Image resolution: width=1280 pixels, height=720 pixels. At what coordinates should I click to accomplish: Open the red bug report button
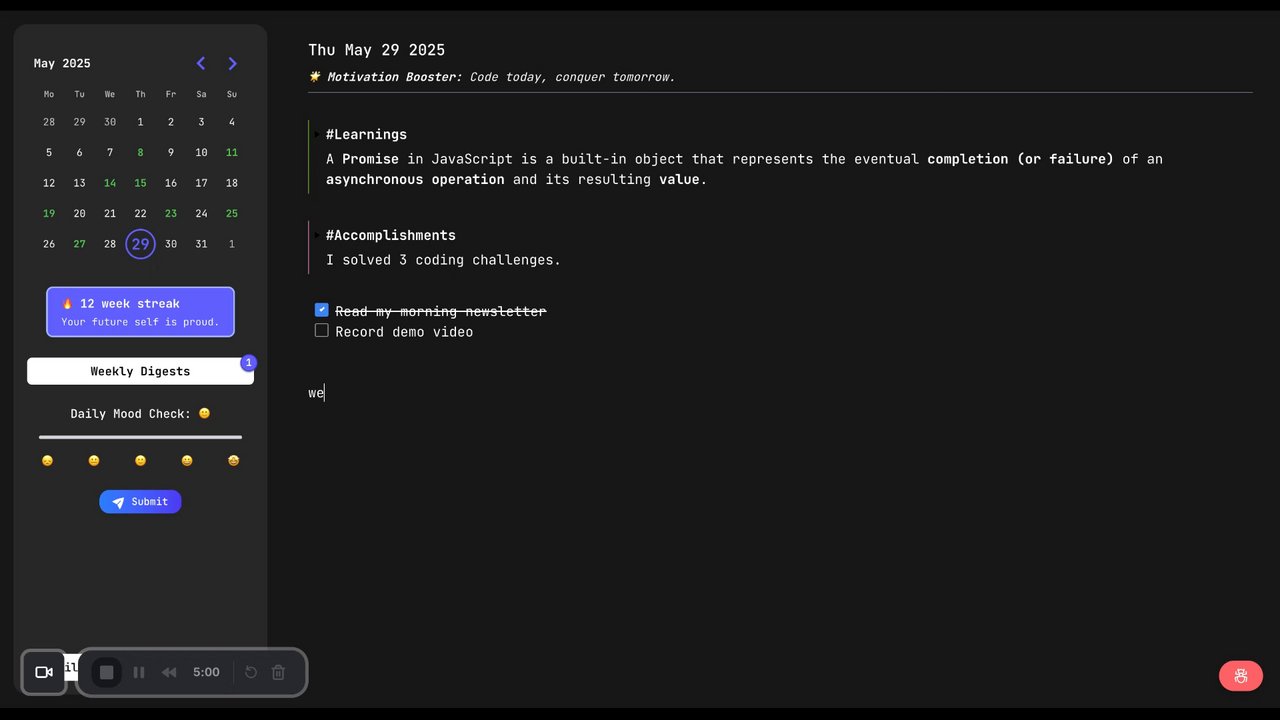coord(1240,676)
